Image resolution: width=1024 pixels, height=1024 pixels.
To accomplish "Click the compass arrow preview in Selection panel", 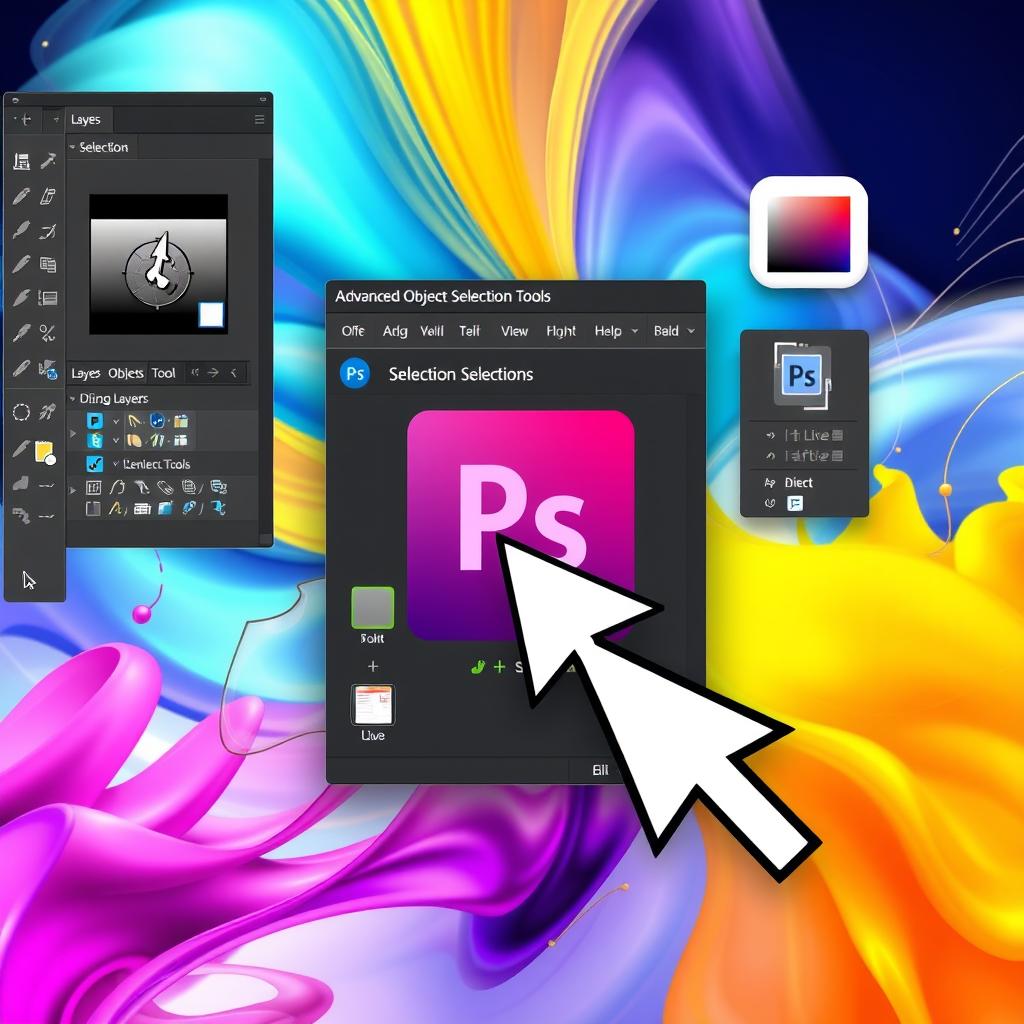I will (159, 264).
